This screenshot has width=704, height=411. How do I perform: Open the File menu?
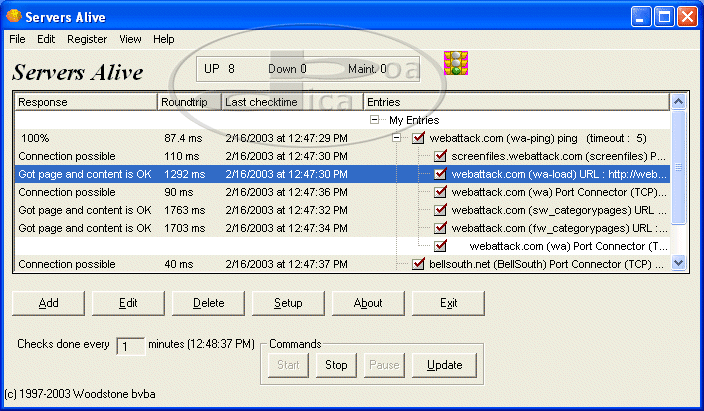click(18, 39)
